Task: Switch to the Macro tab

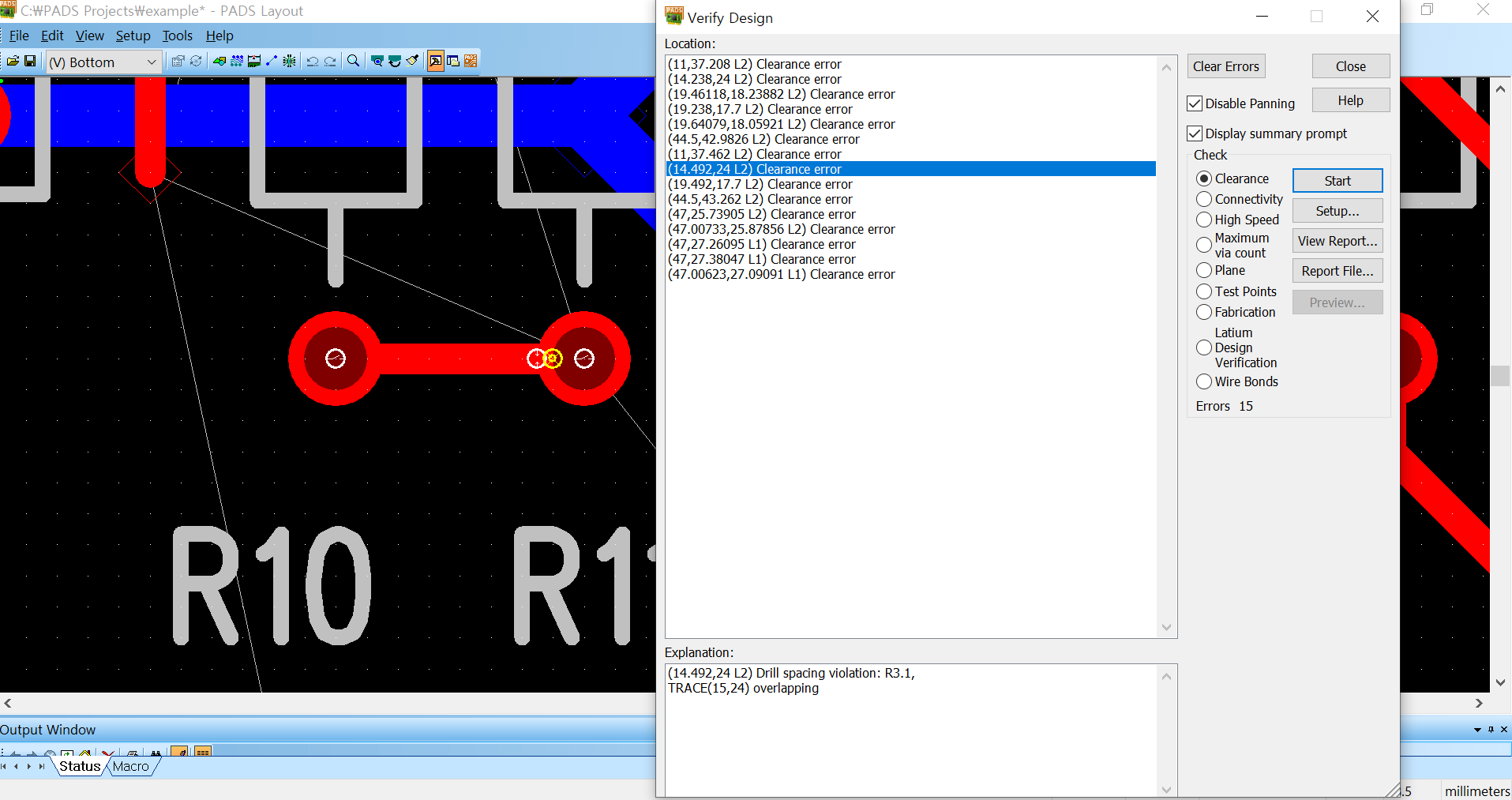Action: point(130,766)
